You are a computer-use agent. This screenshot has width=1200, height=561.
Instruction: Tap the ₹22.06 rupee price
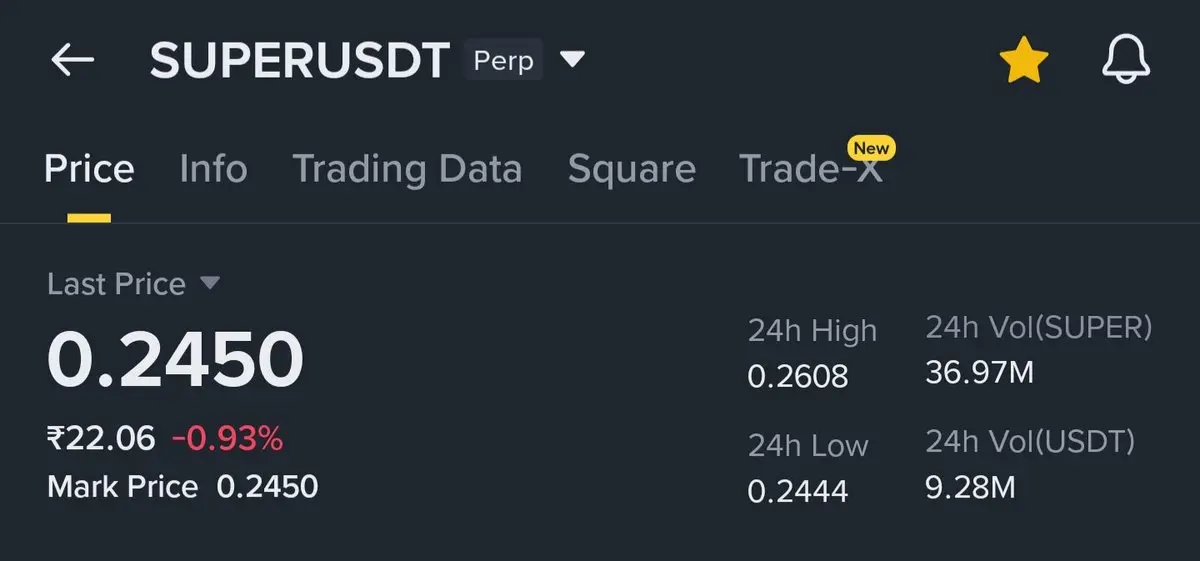[101, 438]
